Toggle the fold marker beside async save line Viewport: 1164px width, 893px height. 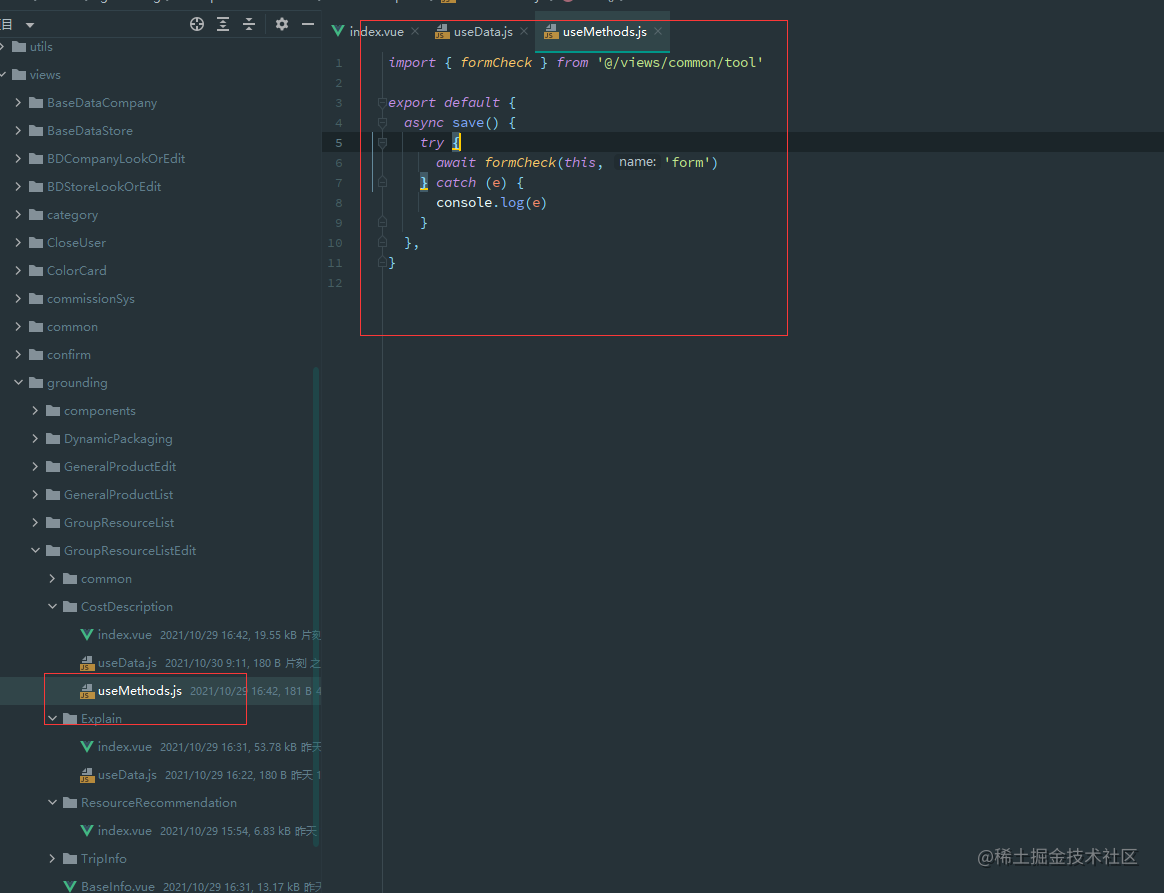pos(382,123)
